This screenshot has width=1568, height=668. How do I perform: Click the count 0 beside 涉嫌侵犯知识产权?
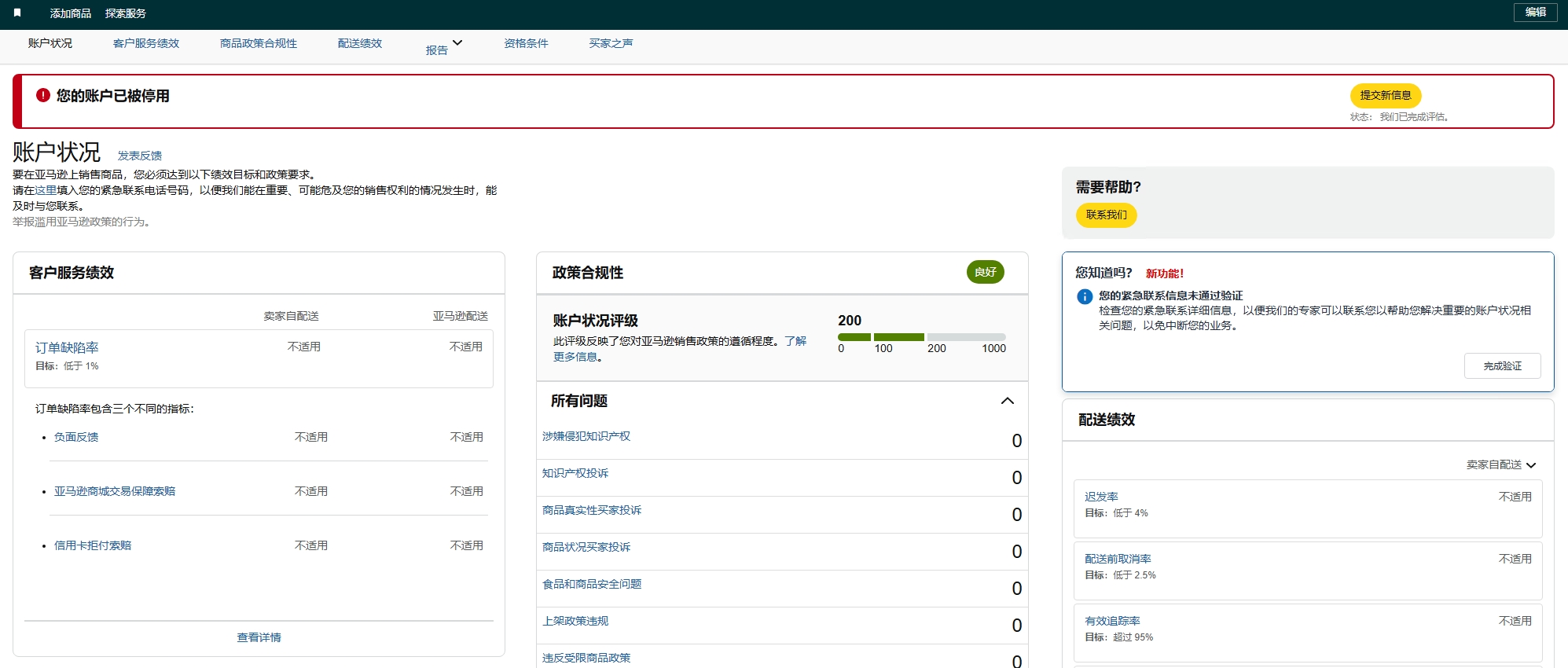click(1016, 441)
